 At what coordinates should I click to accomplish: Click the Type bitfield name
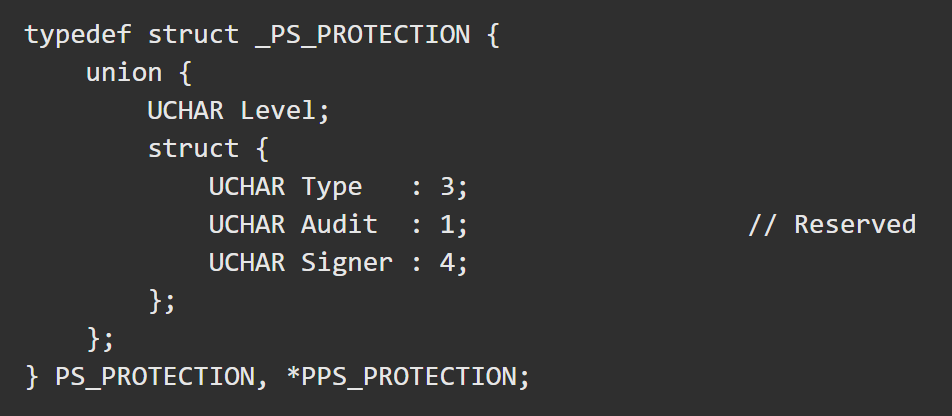pos(332,187)
